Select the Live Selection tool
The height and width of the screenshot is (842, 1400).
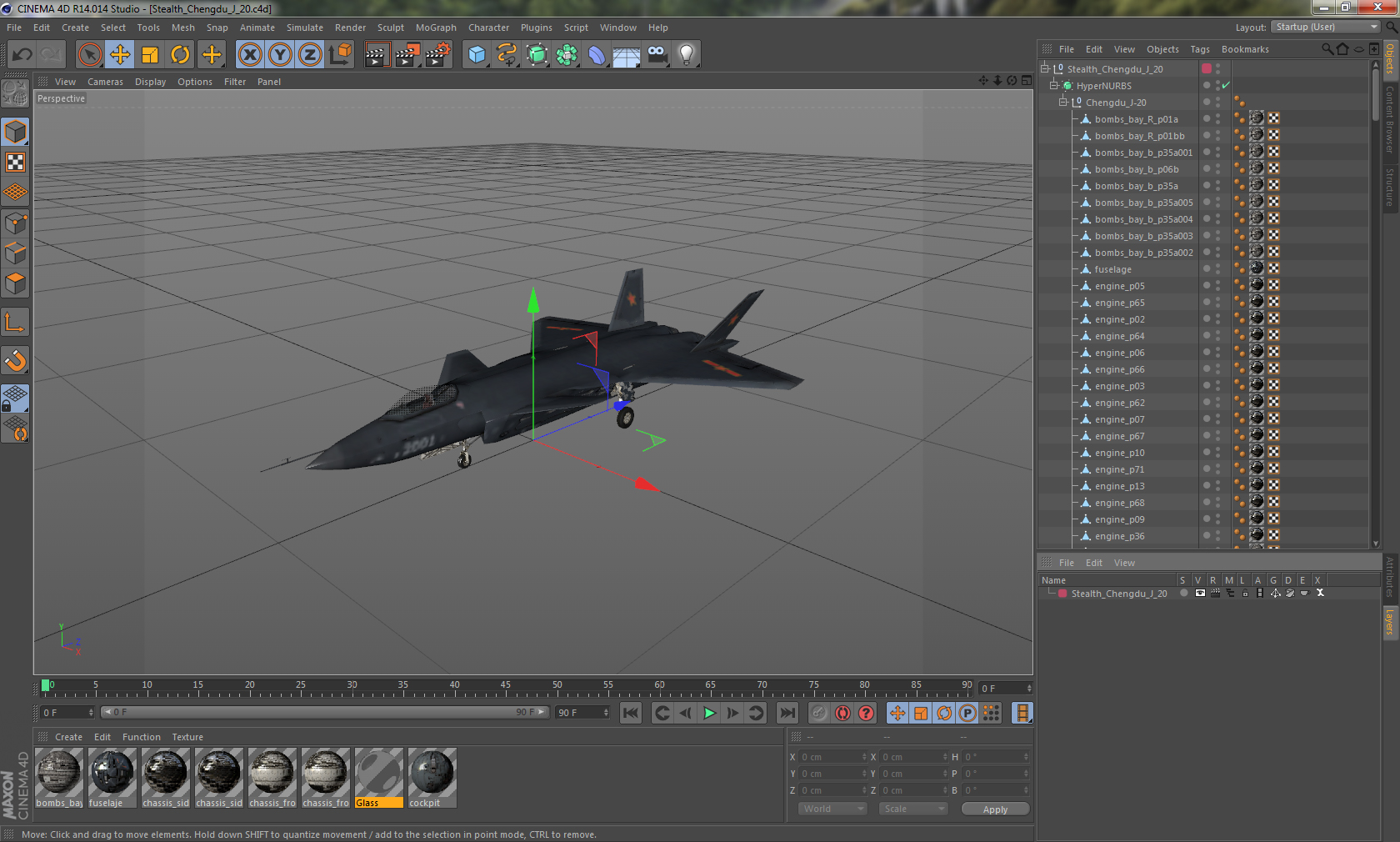89,55
